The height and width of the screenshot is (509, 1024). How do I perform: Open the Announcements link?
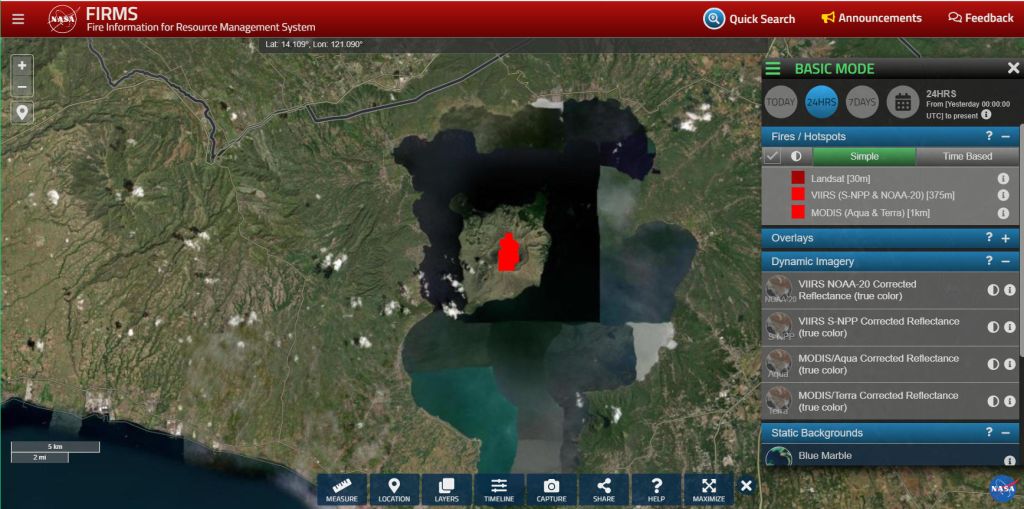pyautogui.click(x=871, y=18)
